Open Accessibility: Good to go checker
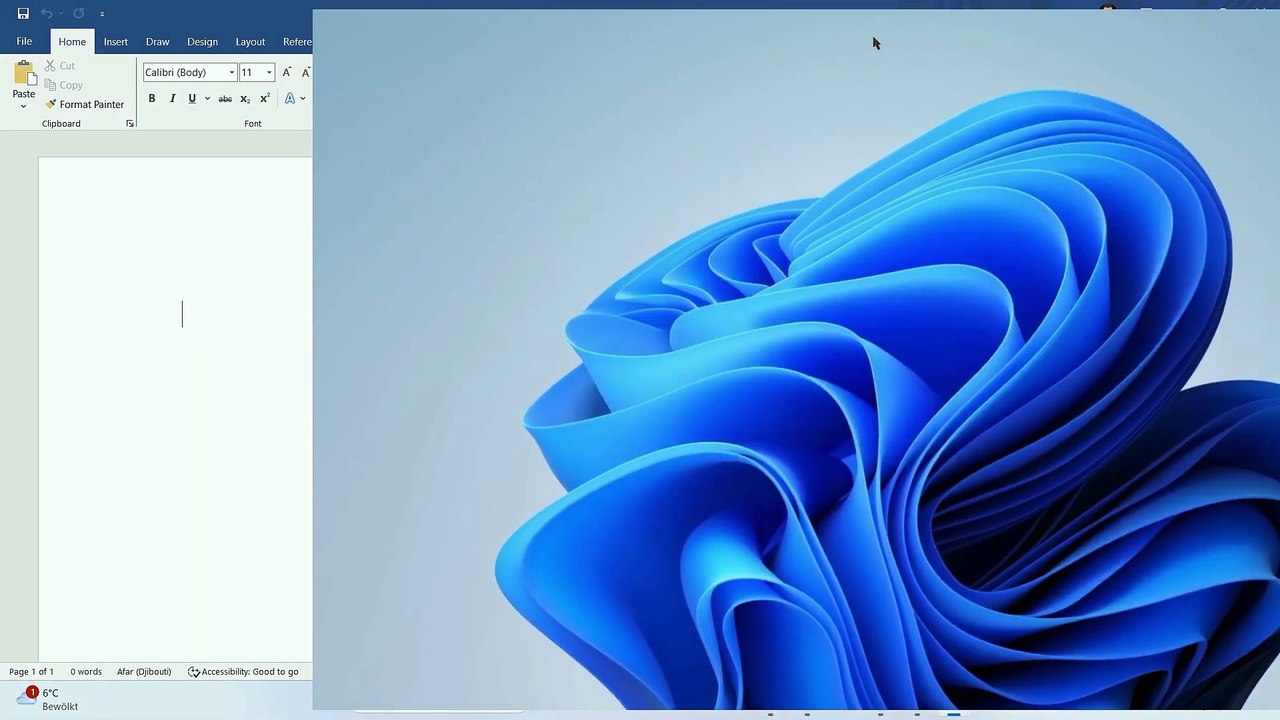This screenshot has height=720, width=1280. pos(243,672)
